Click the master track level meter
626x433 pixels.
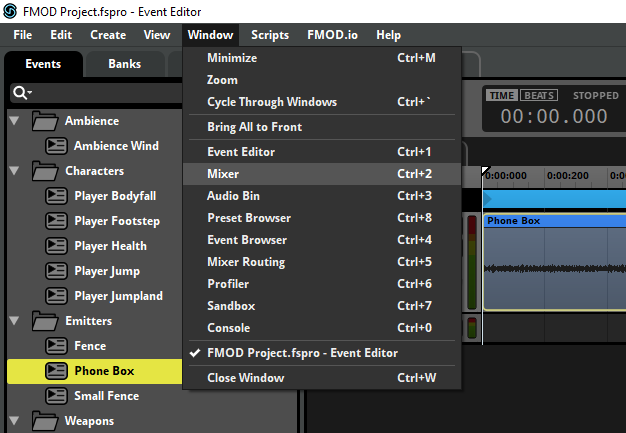[x=472, y=328]
